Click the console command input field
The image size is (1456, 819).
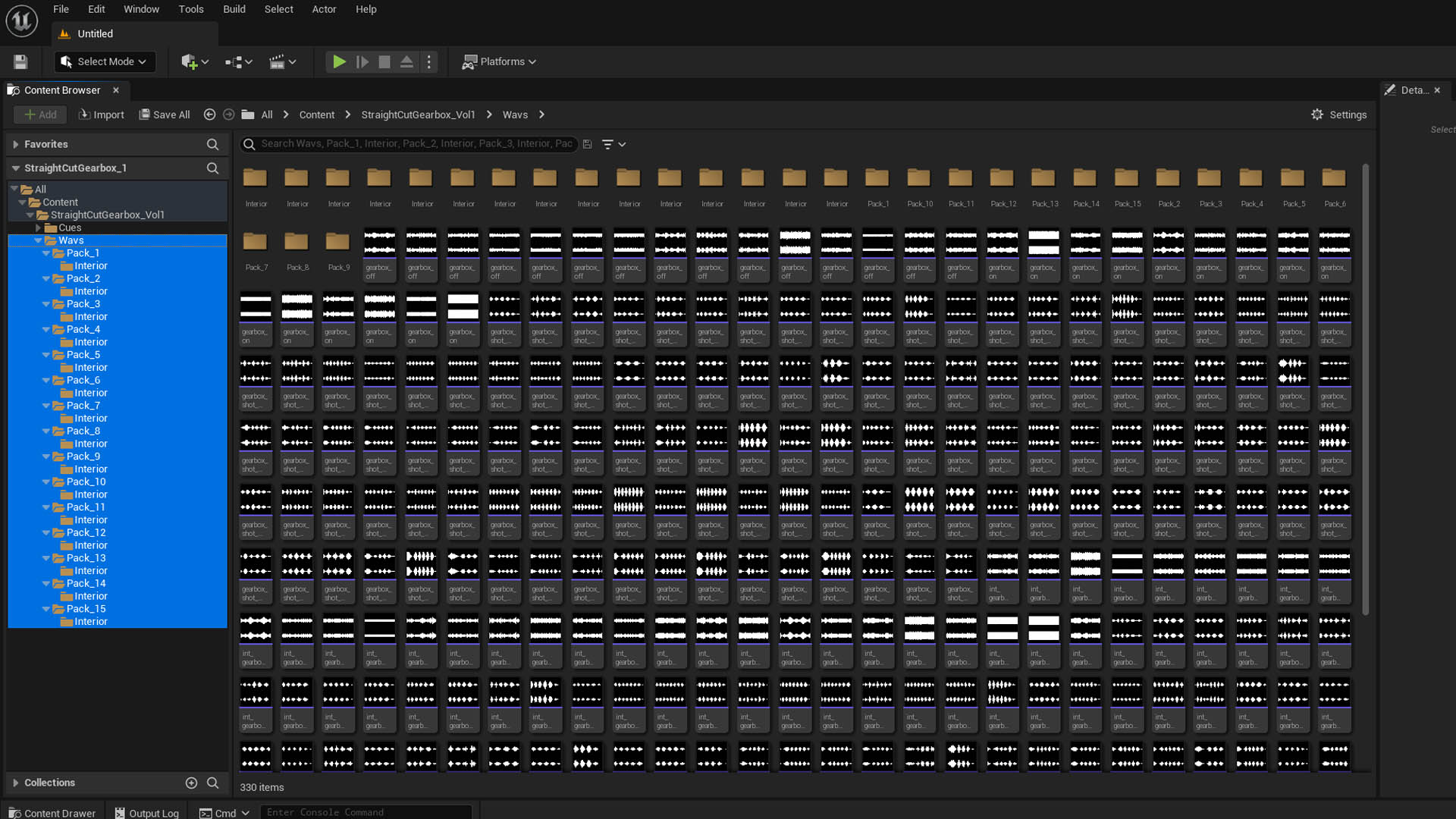(x=366, y=812)
